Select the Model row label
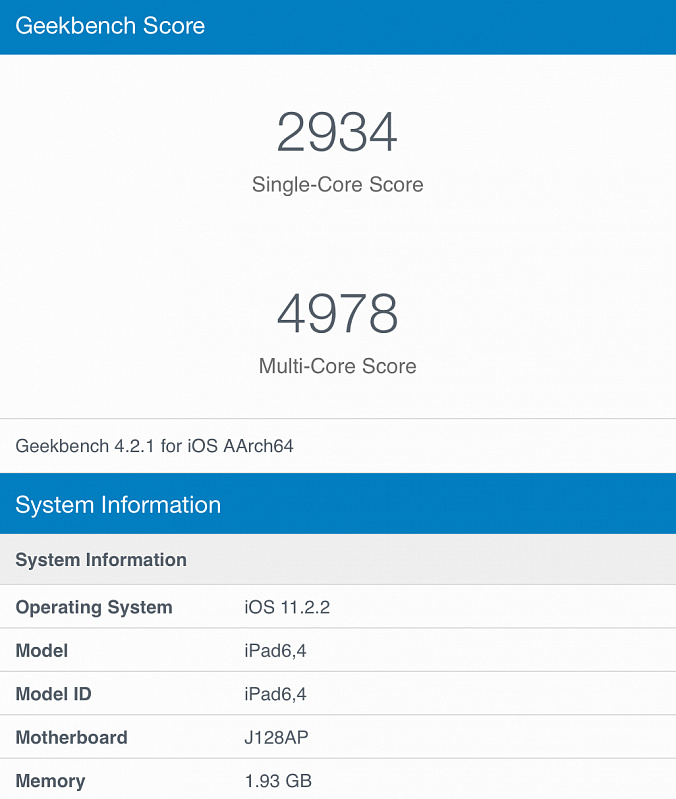 click(x=42, y=651)
